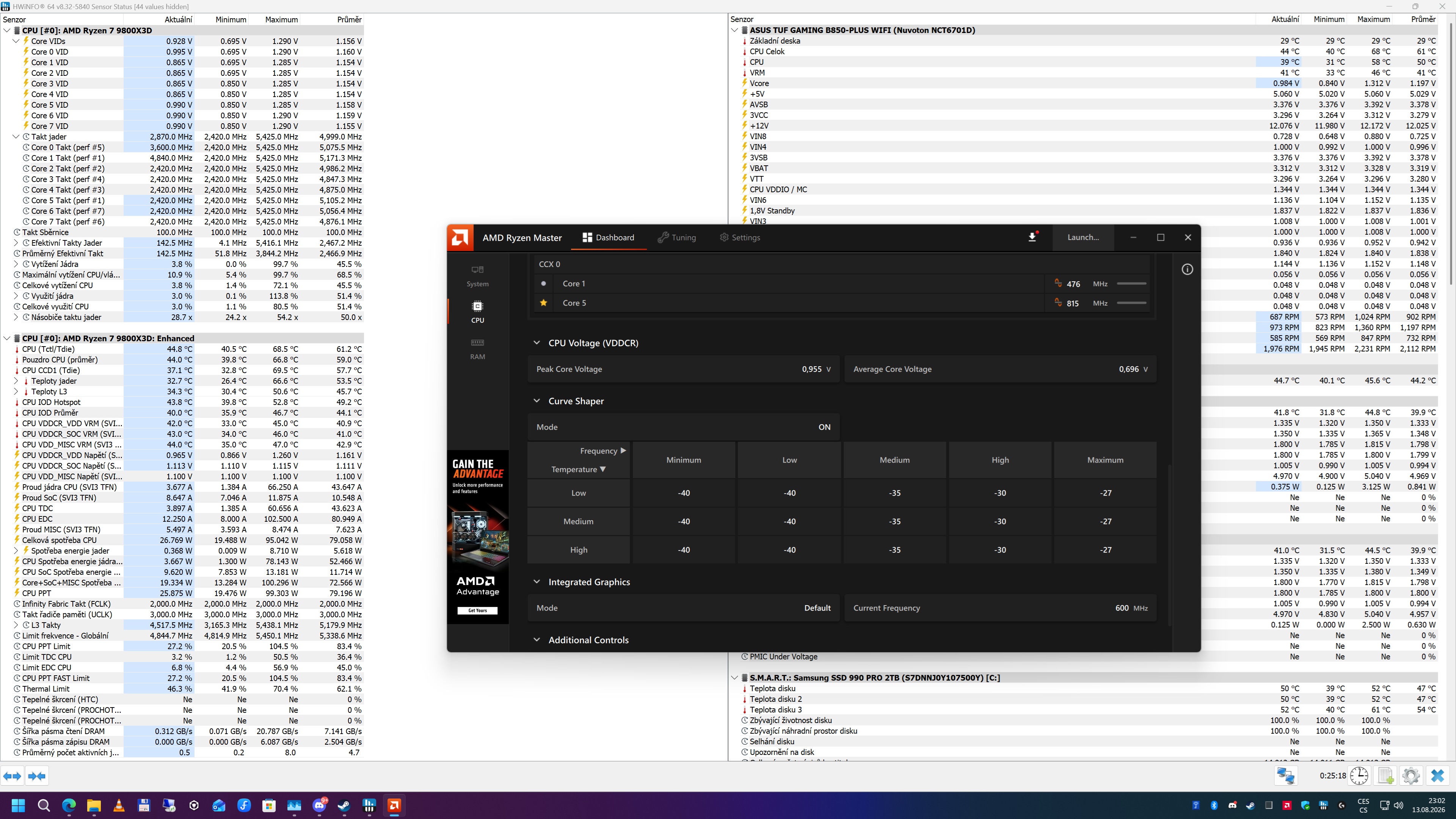
Task: Click the network icon in the system tray
Action: click(x=1385, y=805)
